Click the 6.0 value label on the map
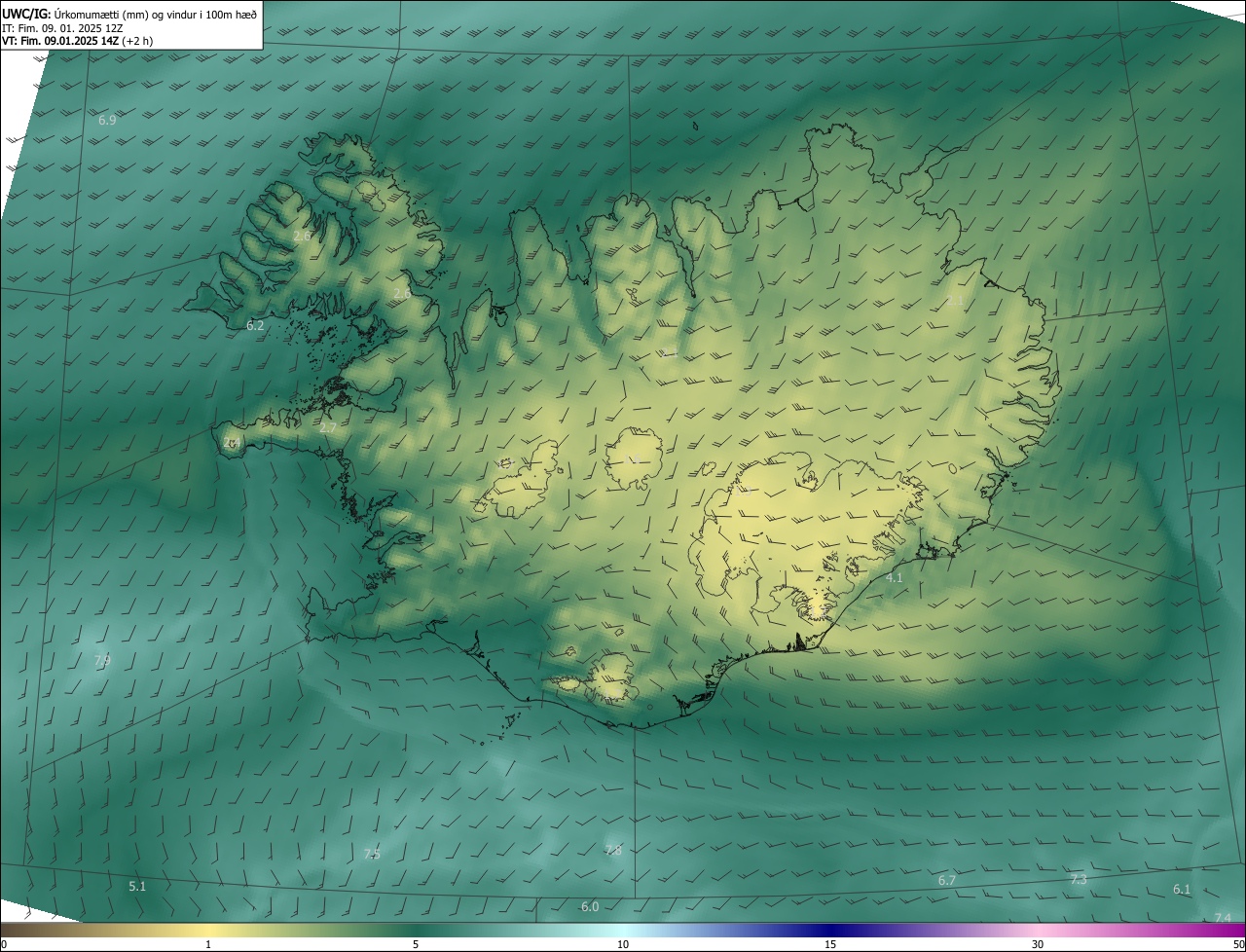The height and width of the screenshot is (952, 1246). (x=590, y=906)
